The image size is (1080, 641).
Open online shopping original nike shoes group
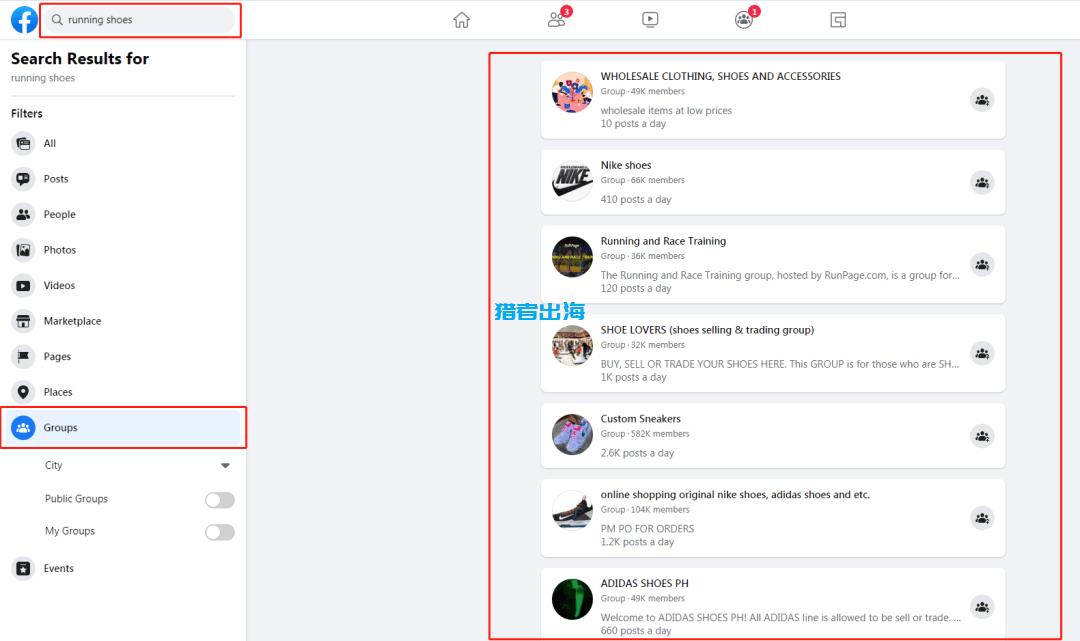tap(735, 494)
